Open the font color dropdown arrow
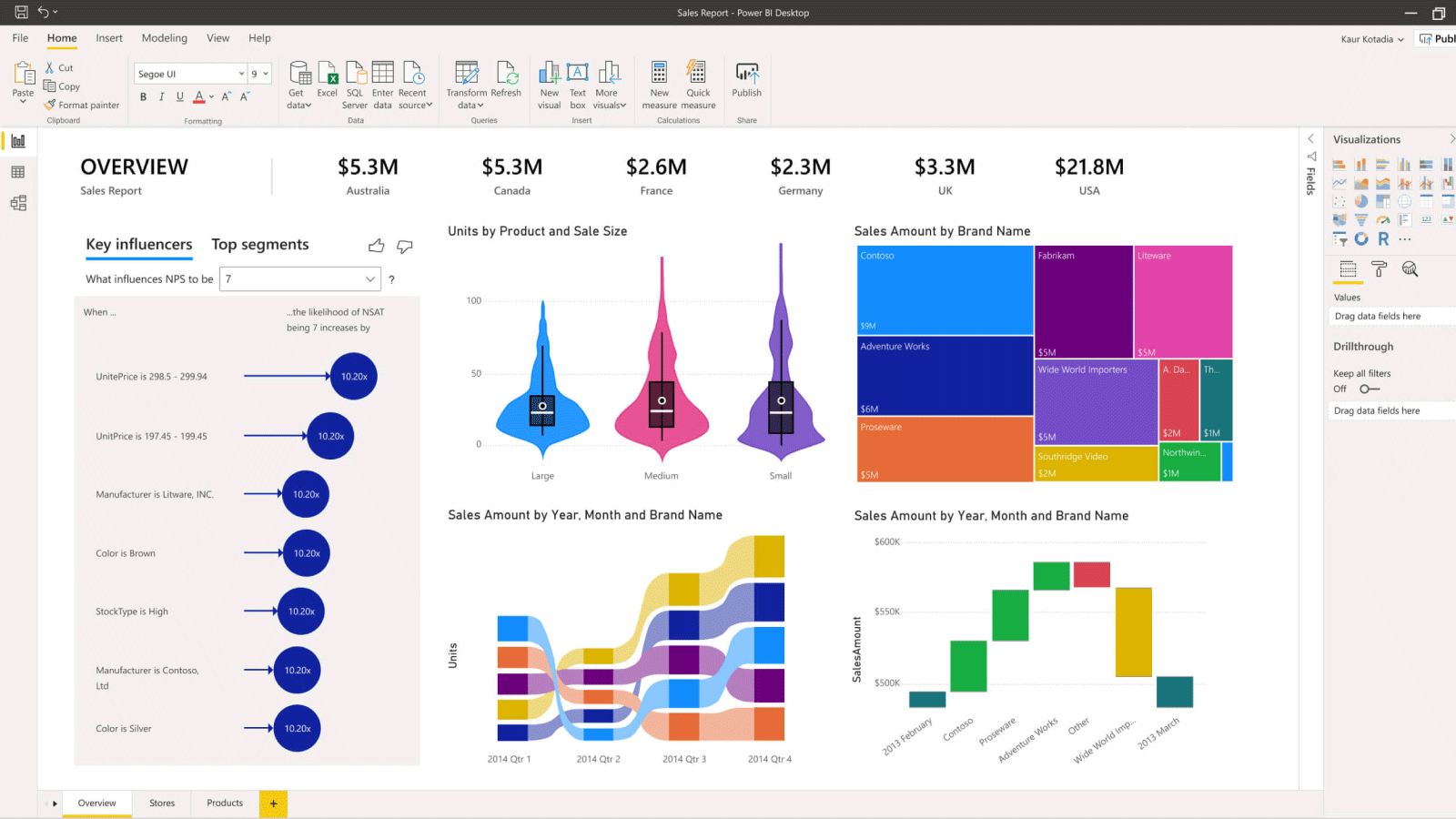Image resolution: width=1456 pixels, height=819 pixels. coord(212,96)
